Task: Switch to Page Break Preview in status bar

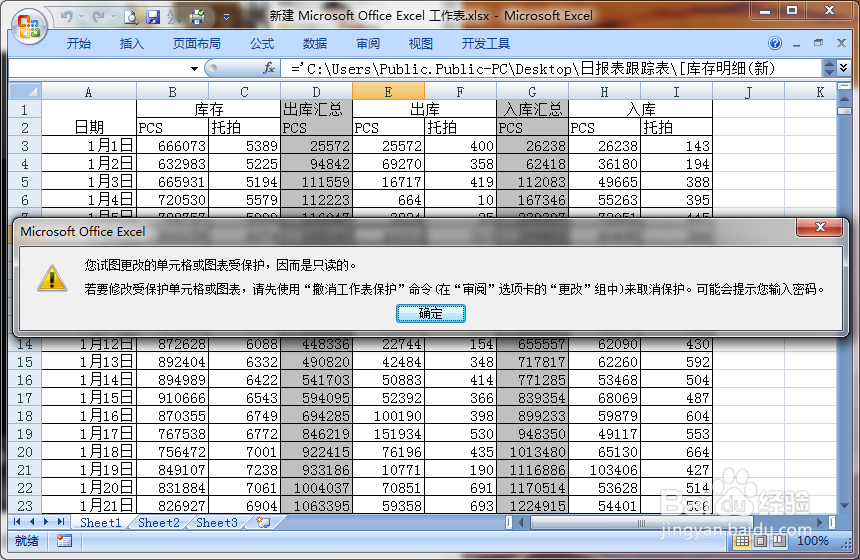Action: click(x=779, y=541)
